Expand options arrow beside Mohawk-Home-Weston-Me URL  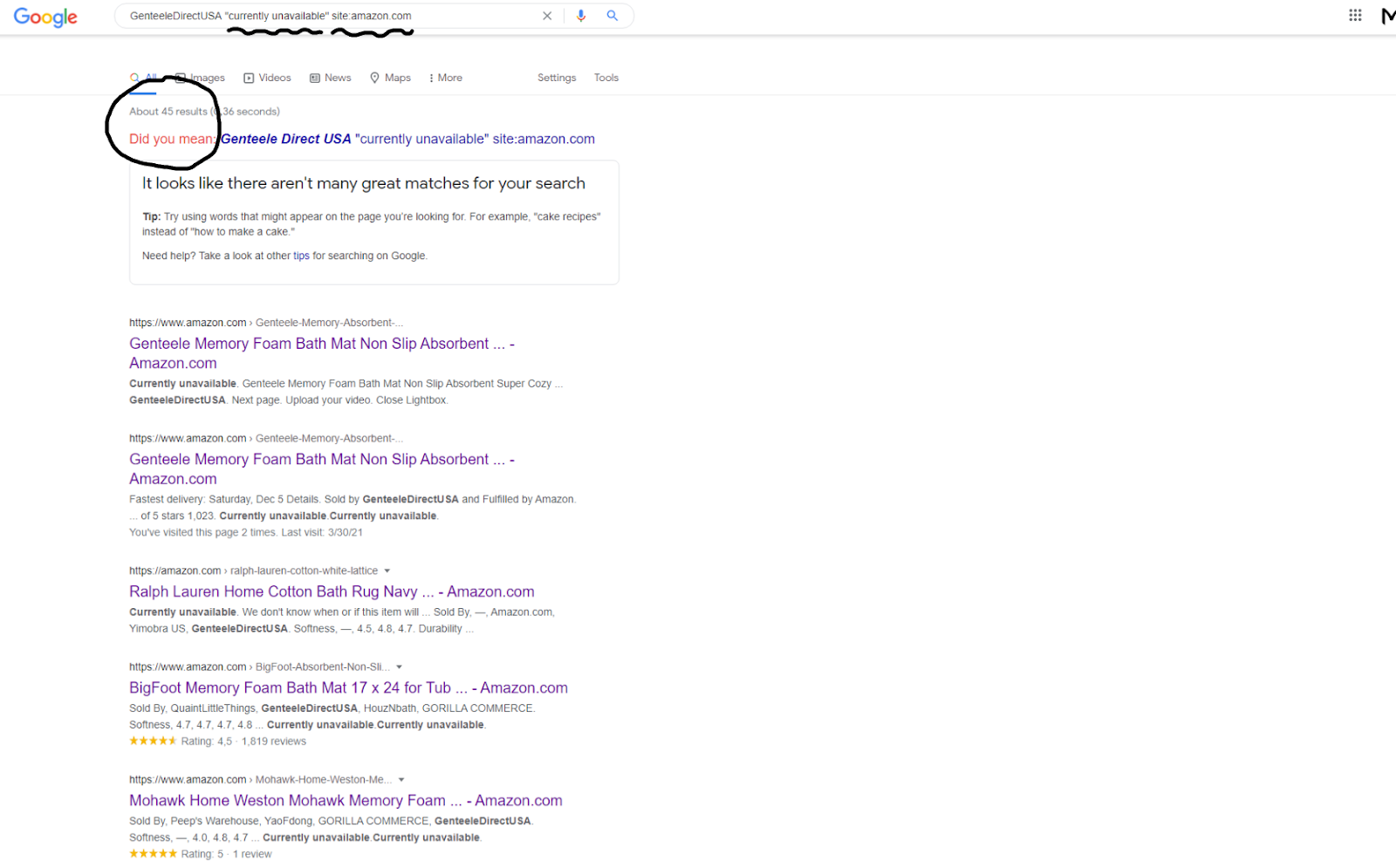[x=401, y=779]
